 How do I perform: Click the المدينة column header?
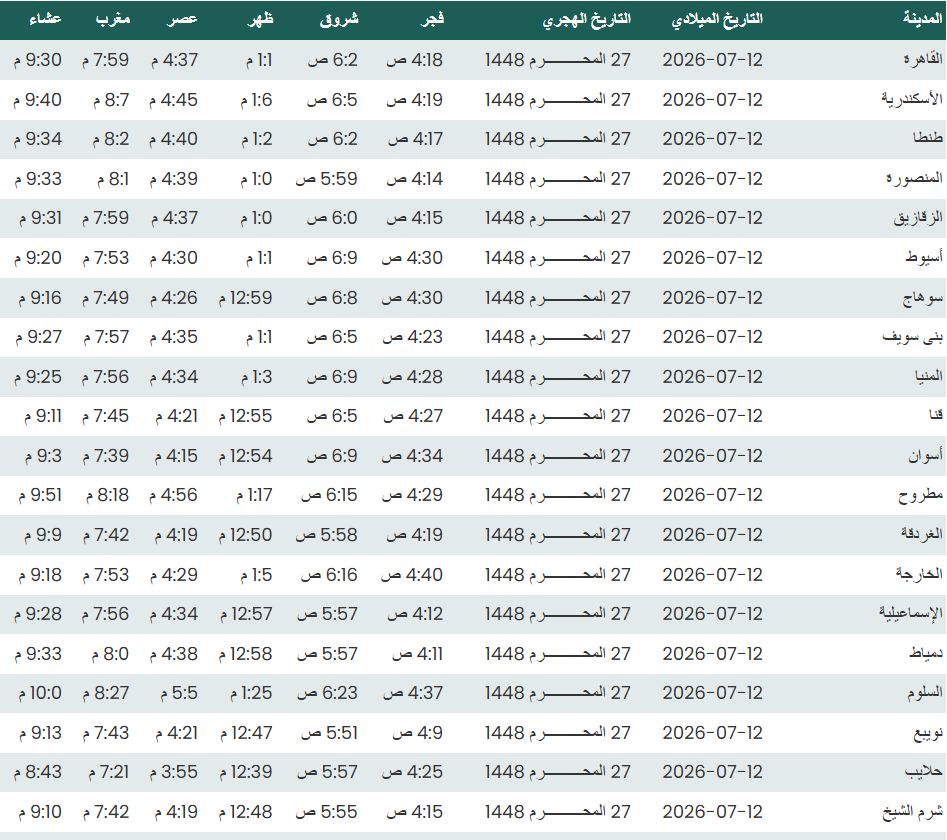pos(922,19)
